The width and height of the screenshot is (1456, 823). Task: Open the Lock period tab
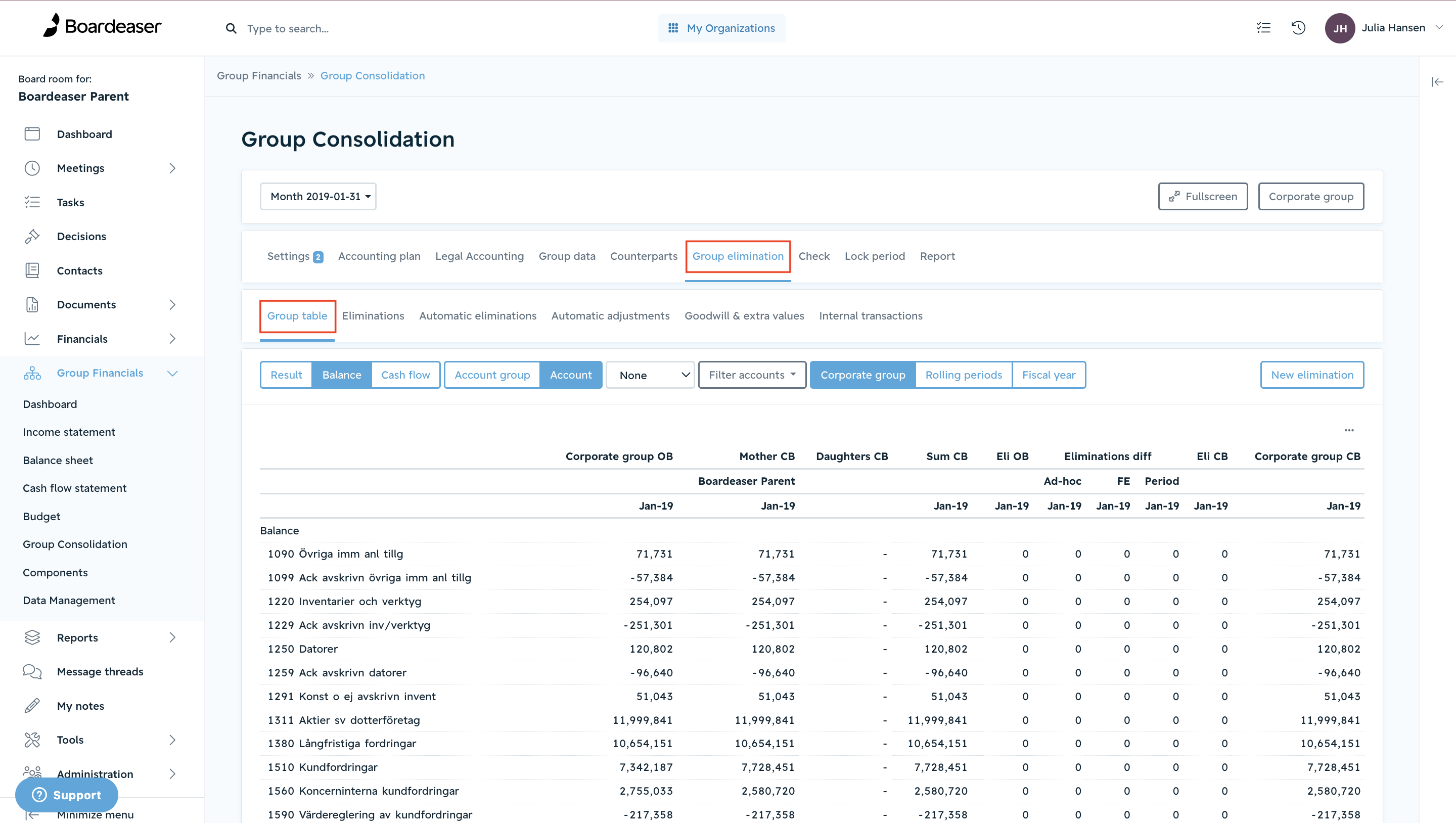click(x=875, y=256)
